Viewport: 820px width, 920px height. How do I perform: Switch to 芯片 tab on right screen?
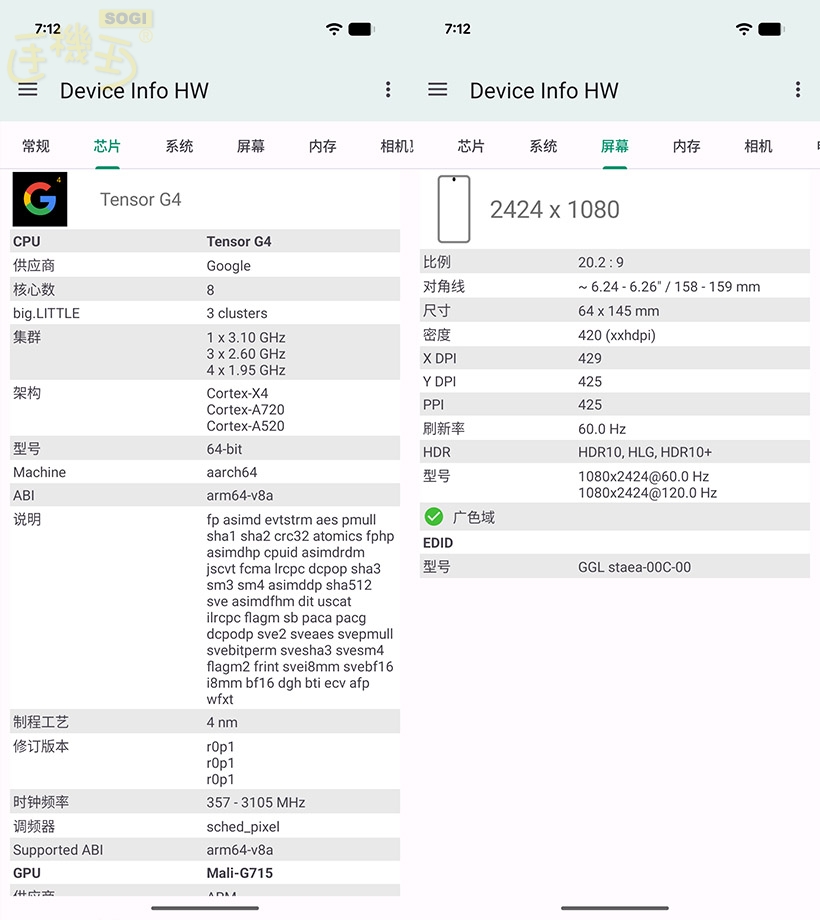pos(471,146)
